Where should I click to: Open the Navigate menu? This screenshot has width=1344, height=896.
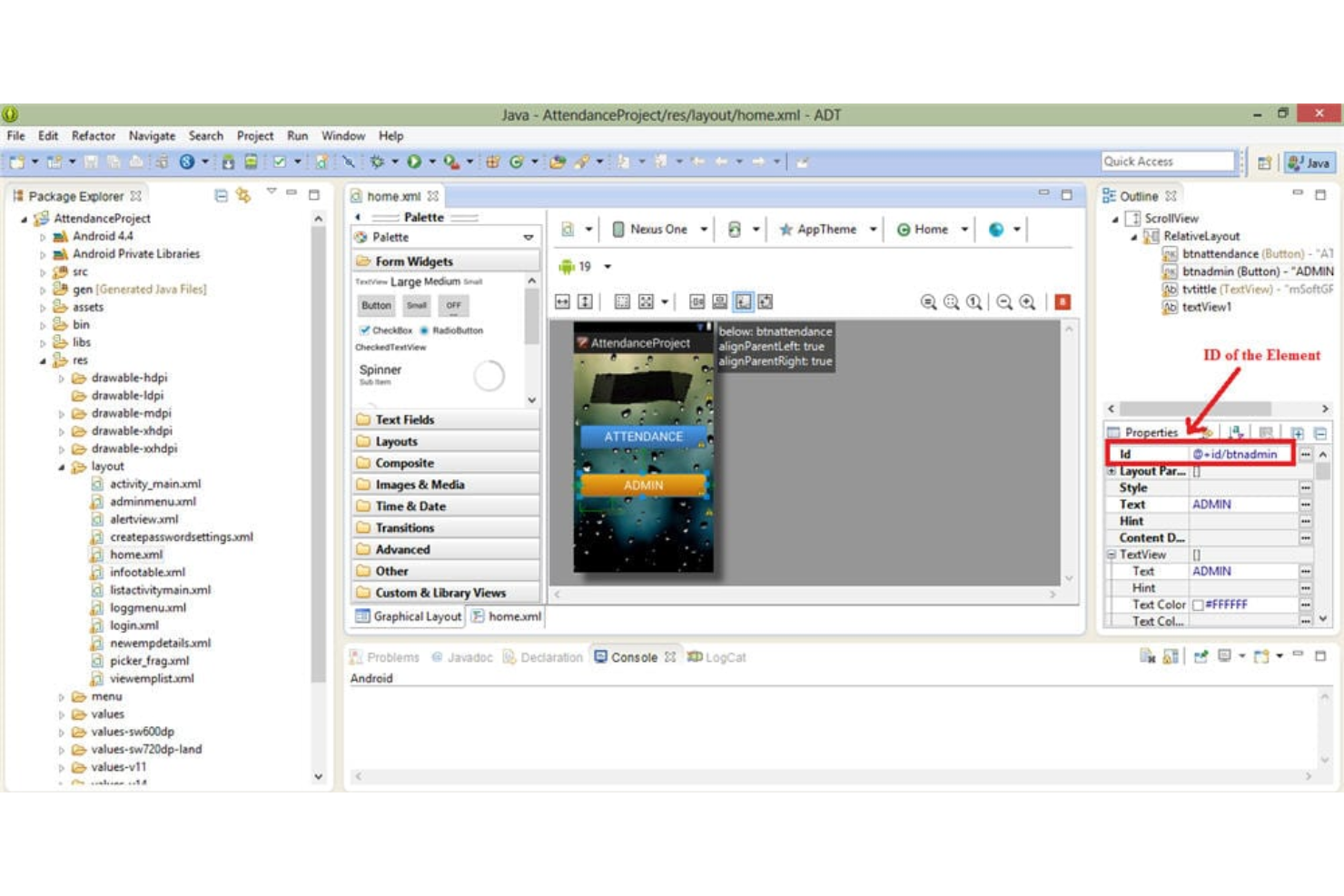coord(152,135)
